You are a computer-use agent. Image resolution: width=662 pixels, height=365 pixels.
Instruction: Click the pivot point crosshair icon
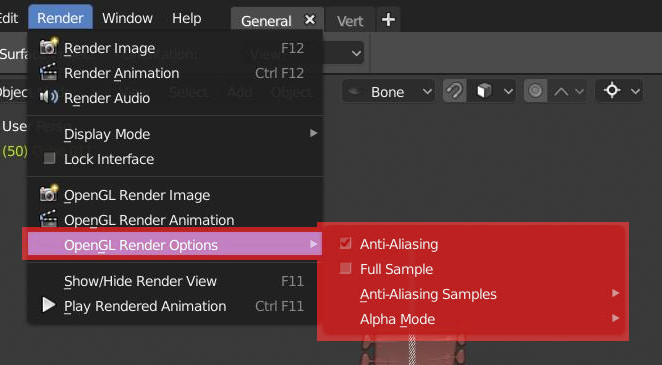point(612,91)
